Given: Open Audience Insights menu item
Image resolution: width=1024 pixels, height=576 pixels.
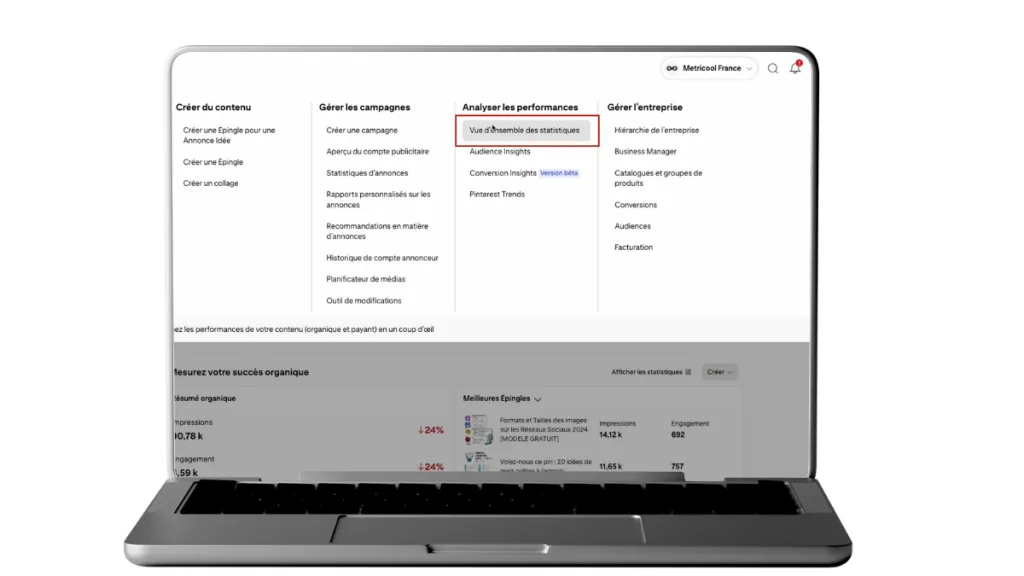Looking at the screenshot, I should pyautogui.click(x=500, y=152).
